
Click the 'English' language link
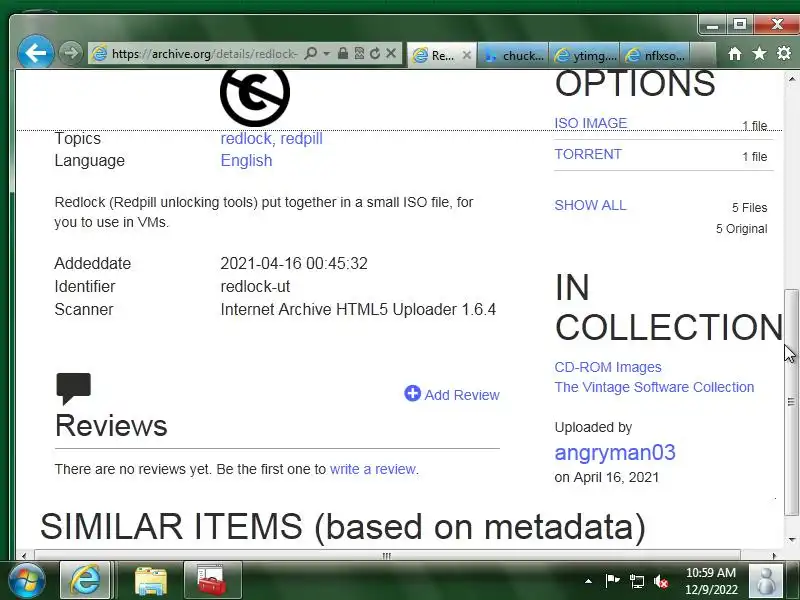[x=246, y=161]
